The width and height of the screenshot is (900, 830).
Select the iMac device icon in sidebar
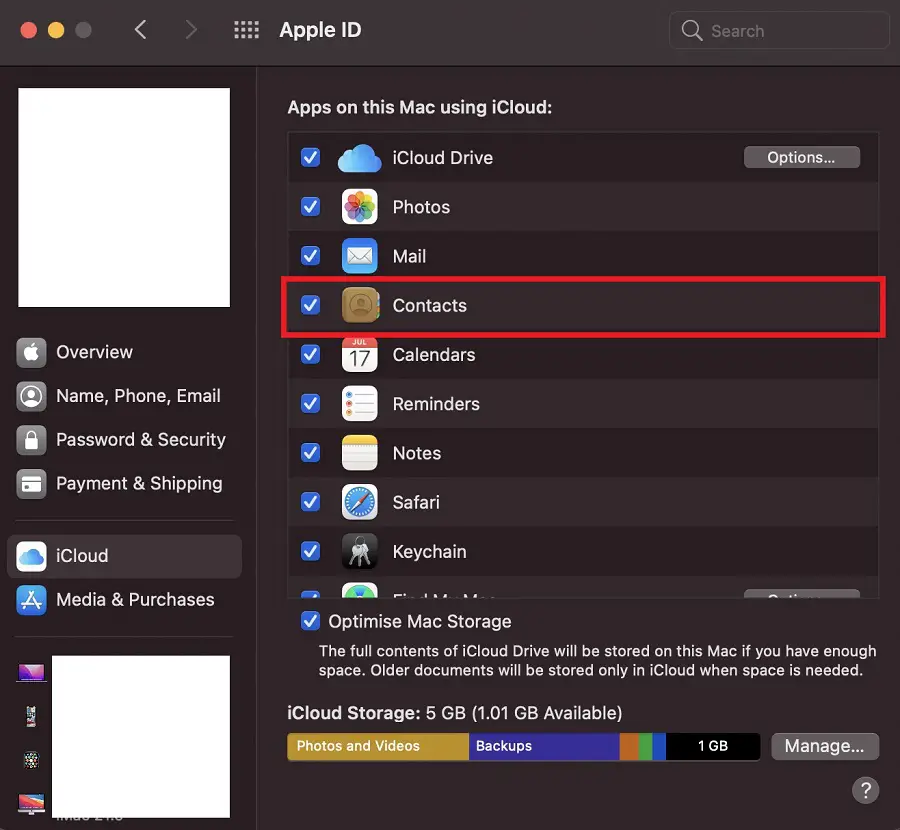pos(31,804)
